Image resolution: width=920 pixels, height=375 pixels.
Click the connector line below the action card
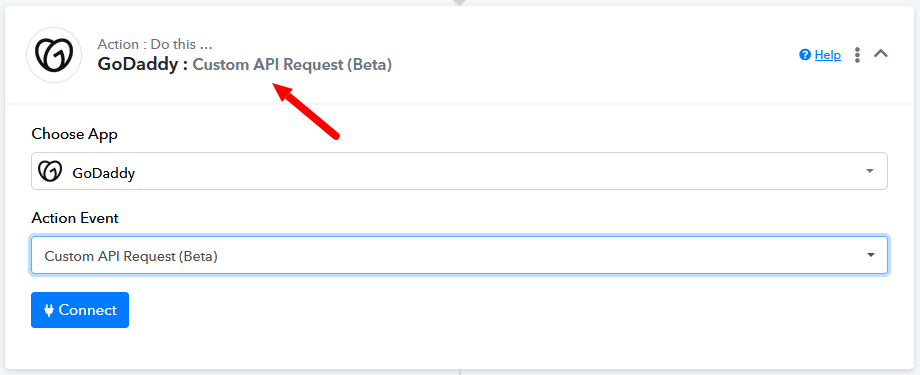(460, 372)
